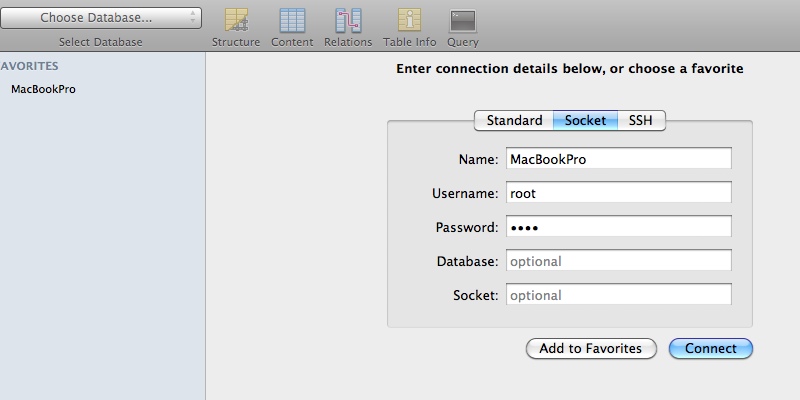This screenshot has height=400, width=800.
Task: Click the blue Connect button
Action: tap(711, 348)
